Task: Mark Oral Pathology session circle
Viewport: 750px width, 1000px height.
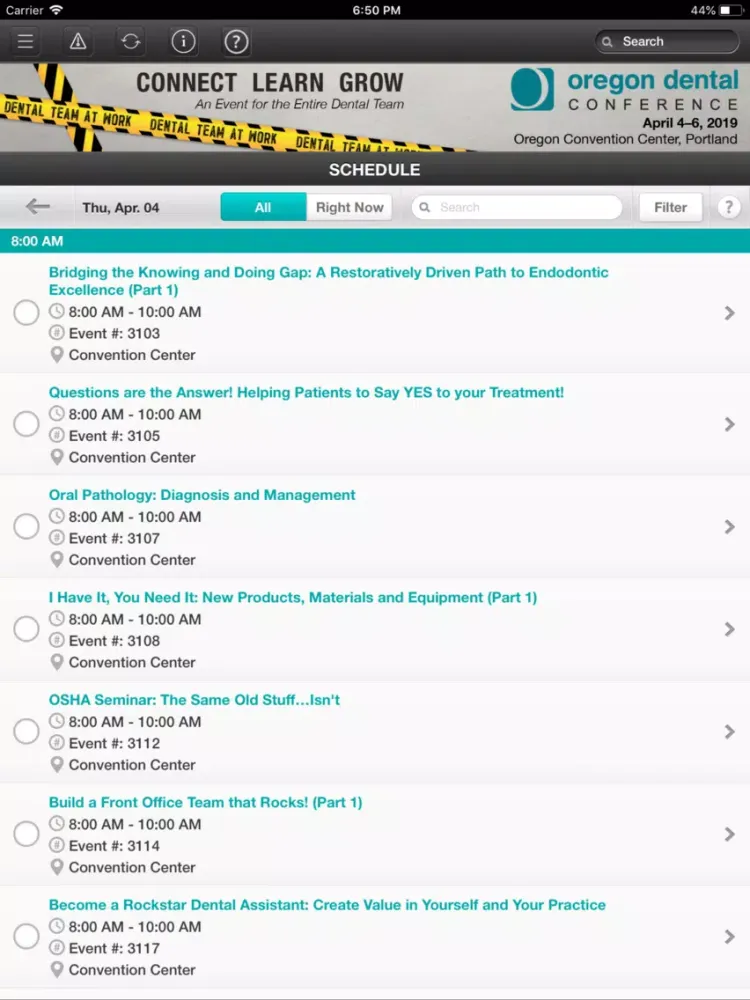Action: [x=26, y=527]
